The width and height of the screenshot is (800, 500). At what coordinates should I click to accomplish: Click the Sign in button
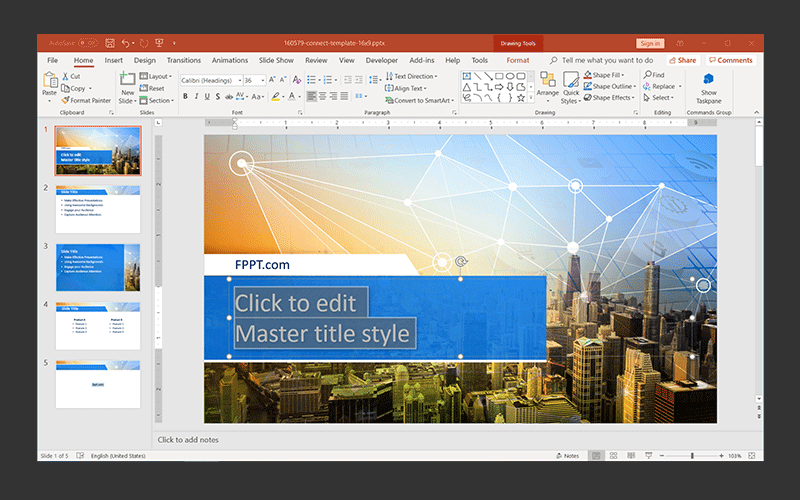coord(650,43)
